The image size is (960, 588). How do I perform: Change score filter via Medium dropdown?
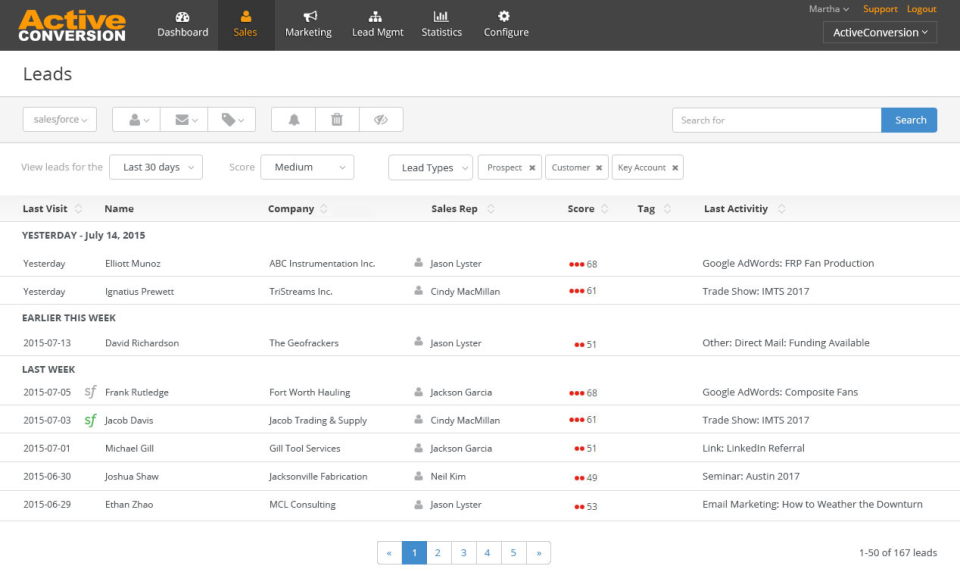[307, 167]
